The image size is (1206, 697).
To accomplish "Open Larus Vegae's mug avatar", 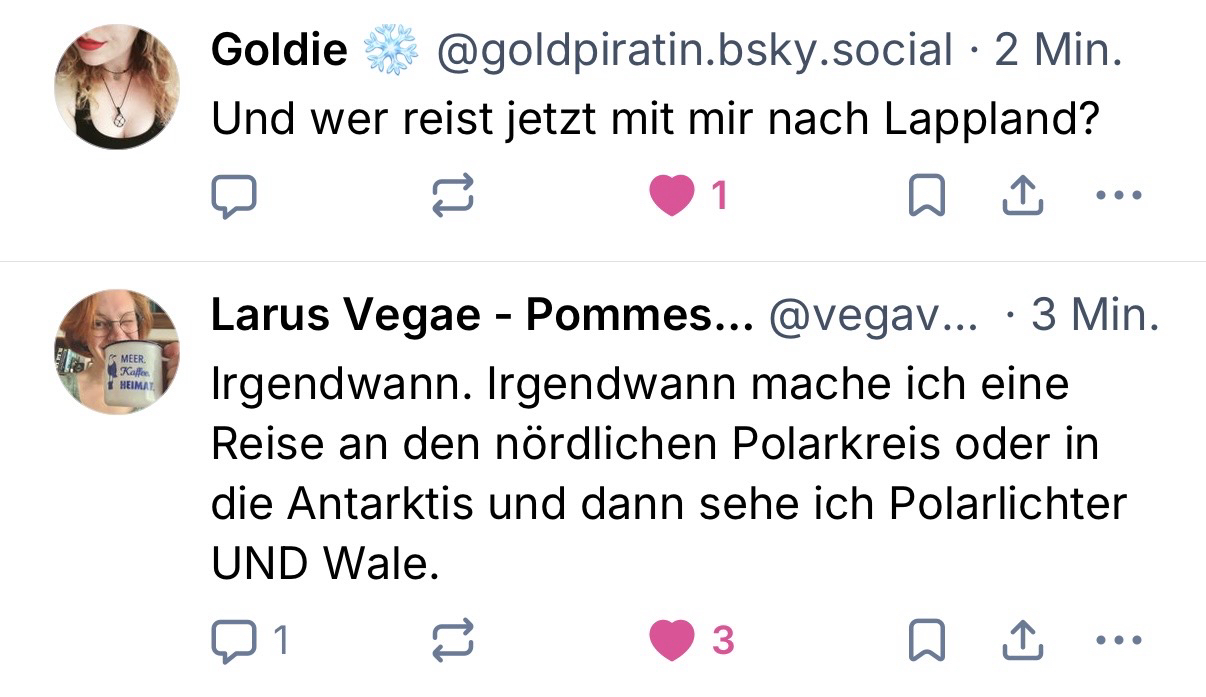I will [116, 353].
